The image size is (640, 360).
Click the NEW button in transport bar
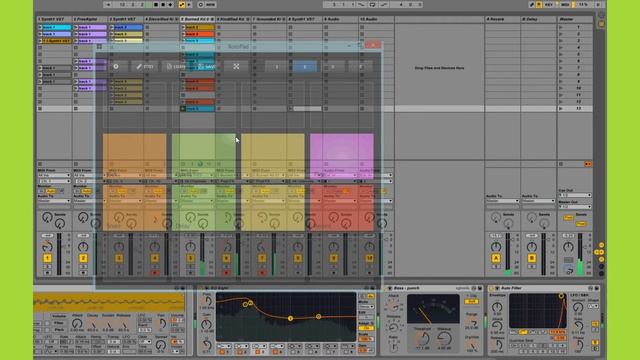tap(211, 4)
